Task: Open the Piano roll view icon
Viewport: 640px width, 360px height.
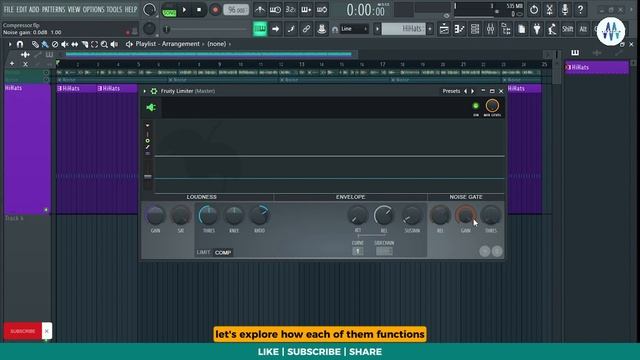Action: [x=460, y=29]
